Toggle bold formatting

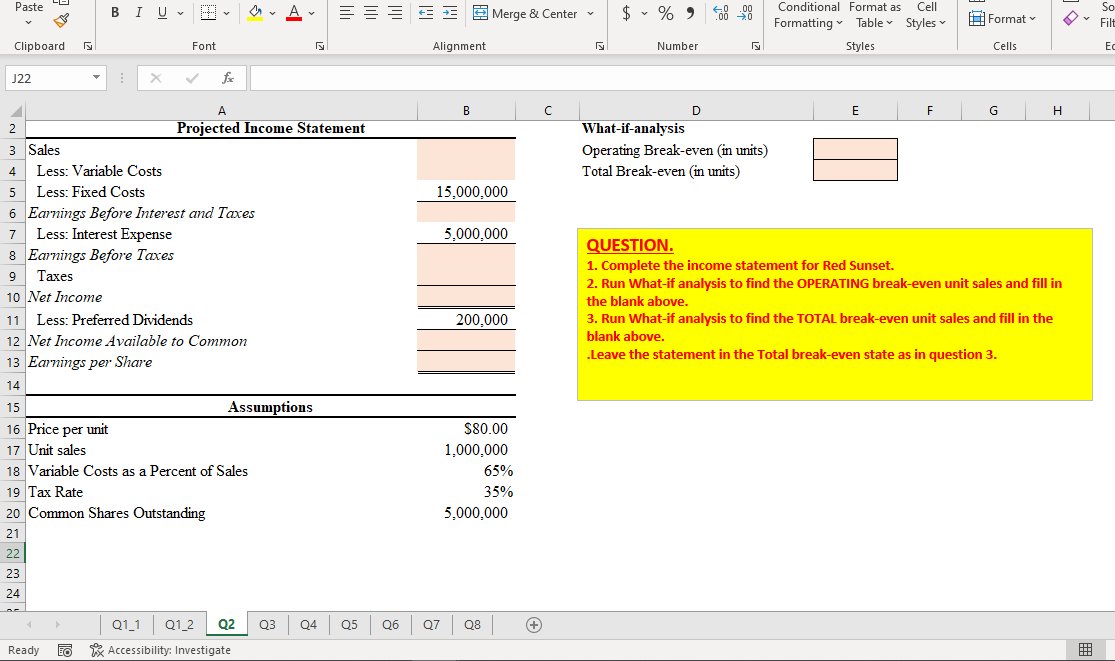(x=115, y=12)
